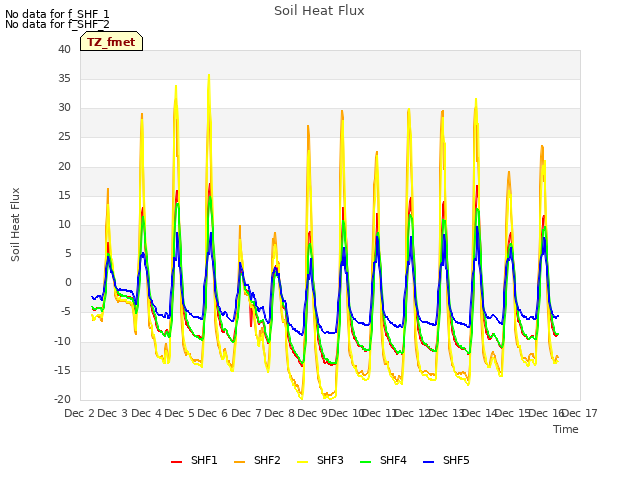Click the y-axis tick label 15
Screen dimensions: 640x480
point(64,195)
